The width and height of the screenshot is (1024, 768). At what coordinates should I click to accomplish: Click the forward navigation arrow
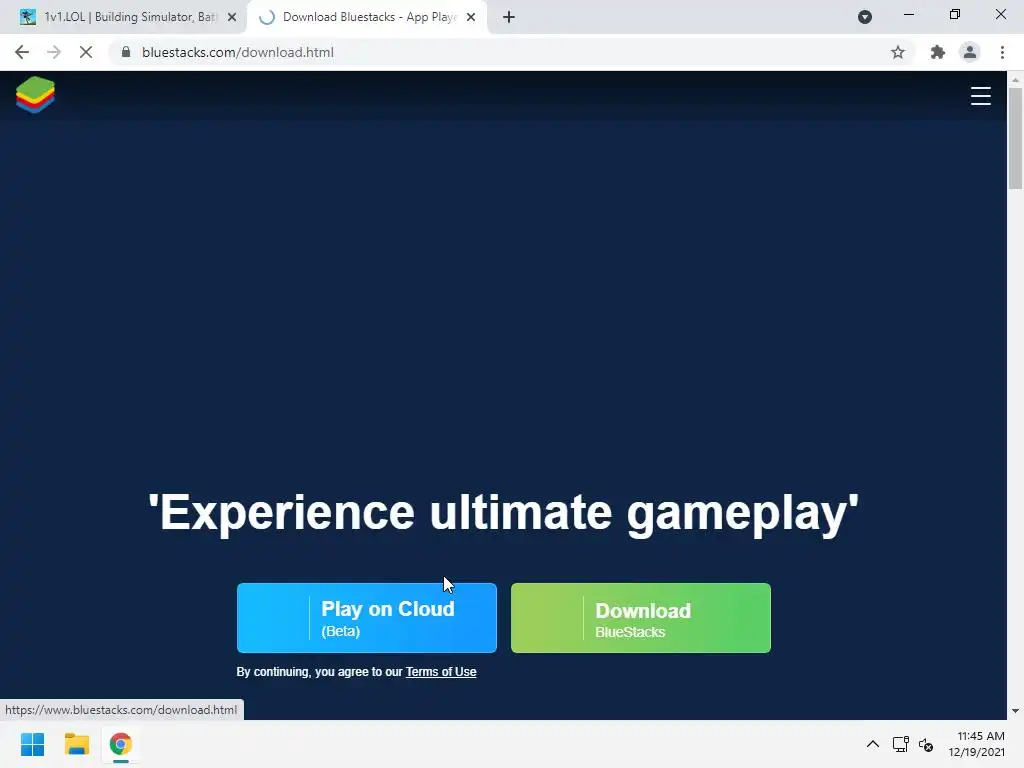(x=54, y=52)
